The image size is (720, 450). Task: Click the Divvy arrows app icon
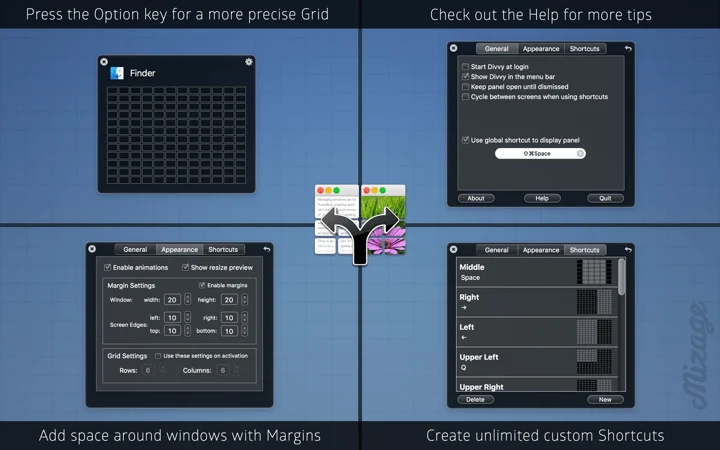[x=360, y=225]
